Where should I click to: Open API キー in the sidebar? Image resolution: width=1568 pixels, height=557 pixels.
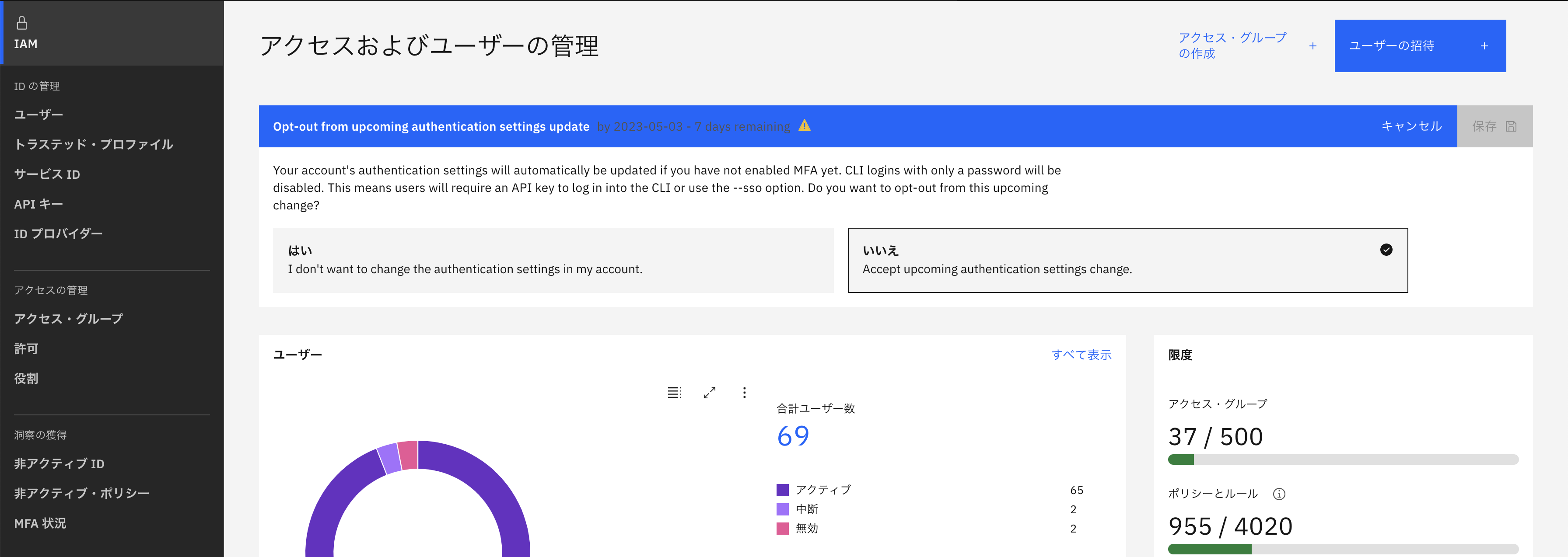(x=38, y=204)
